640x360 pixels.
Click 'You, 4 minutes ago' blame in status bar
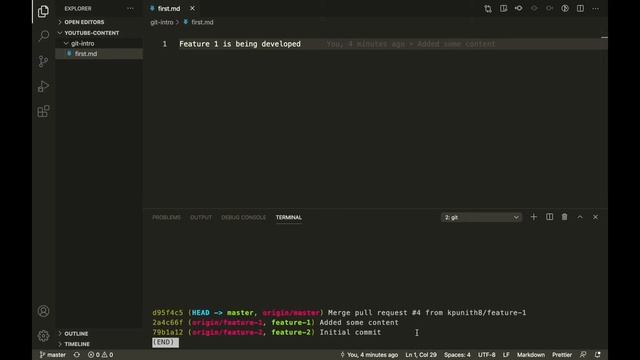click(369, 355)
